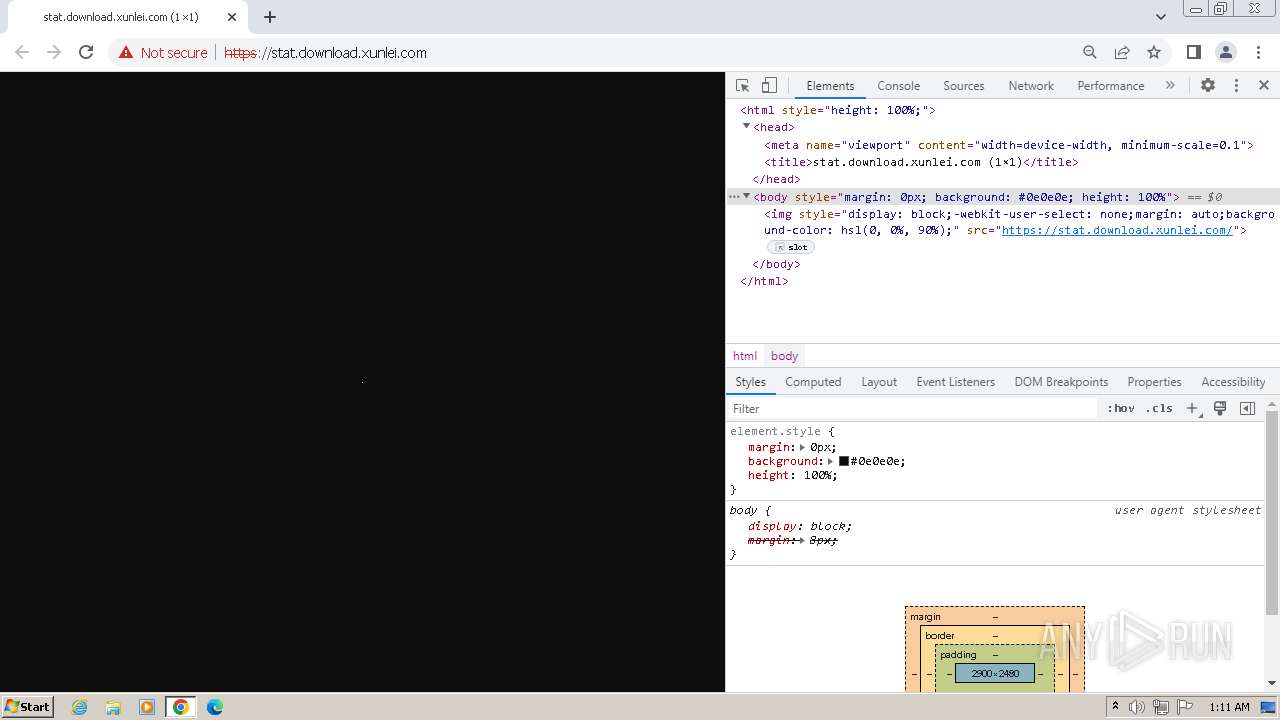Click the display: block declaration
1280x720 pixels.
point(799,526)
